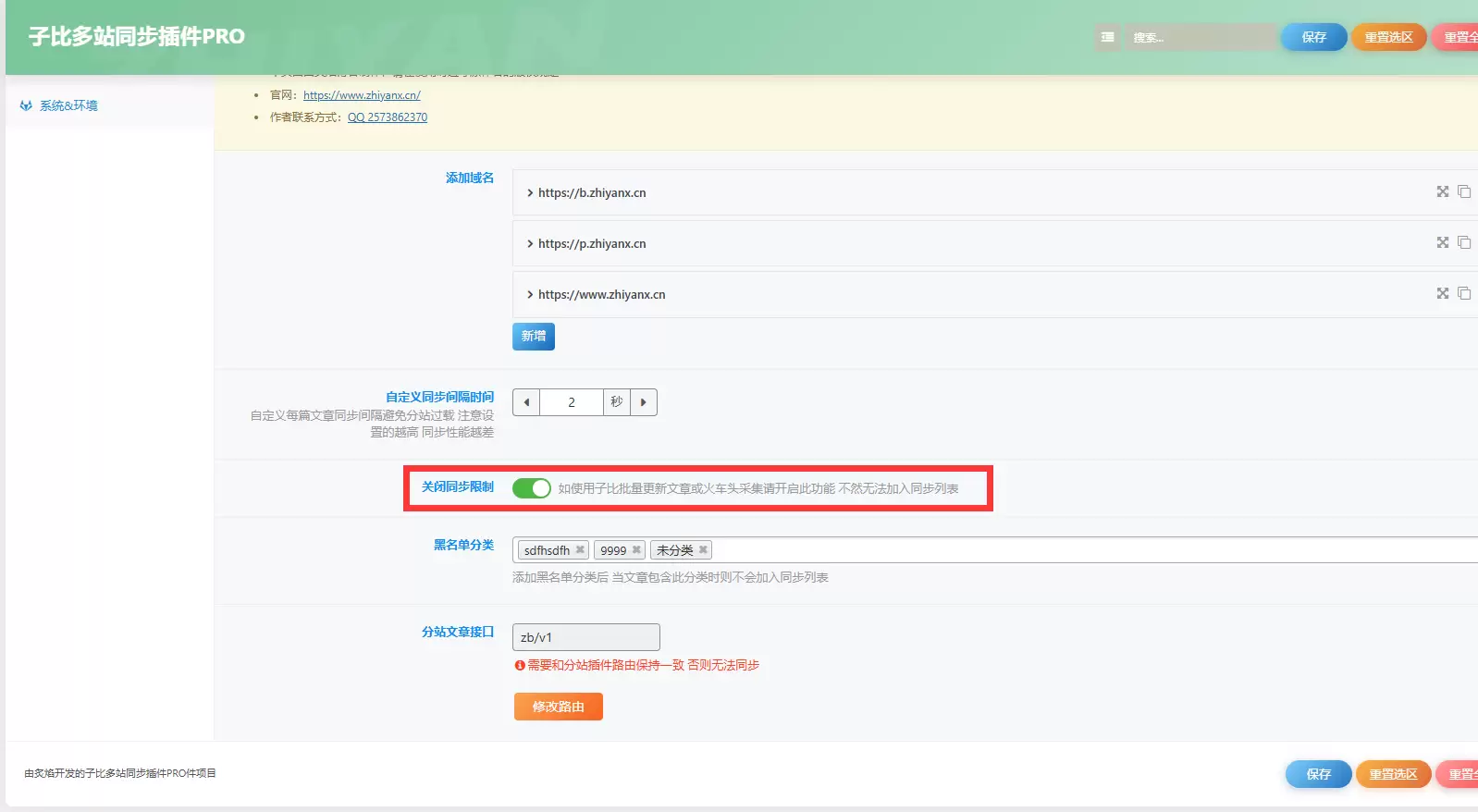Click the blue 新增 add domain button
1478x812 pixels.
[x=534, y=337]
